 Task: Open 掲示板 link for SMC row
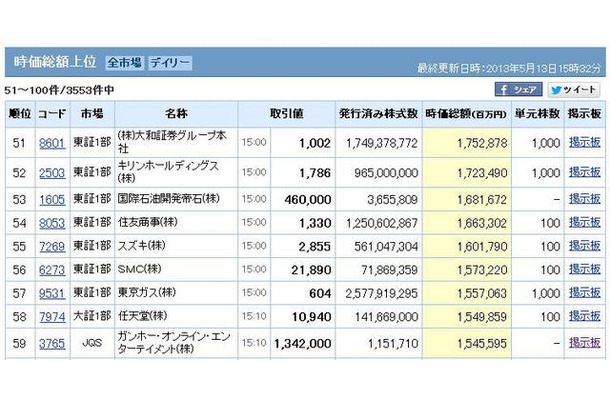coord(585,269)
